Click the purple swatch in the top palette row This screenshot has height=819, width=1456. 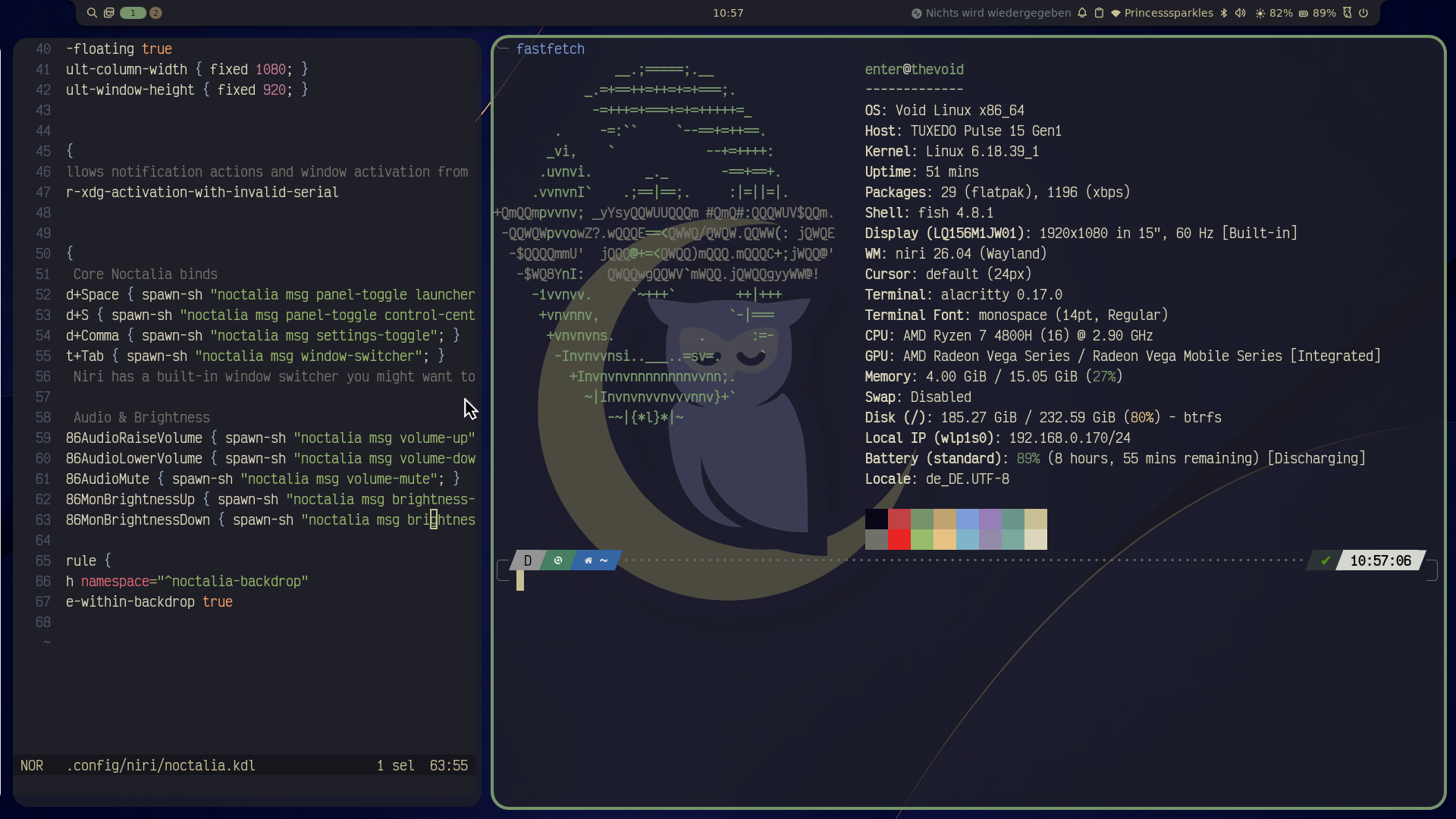[x=990, y=519]
